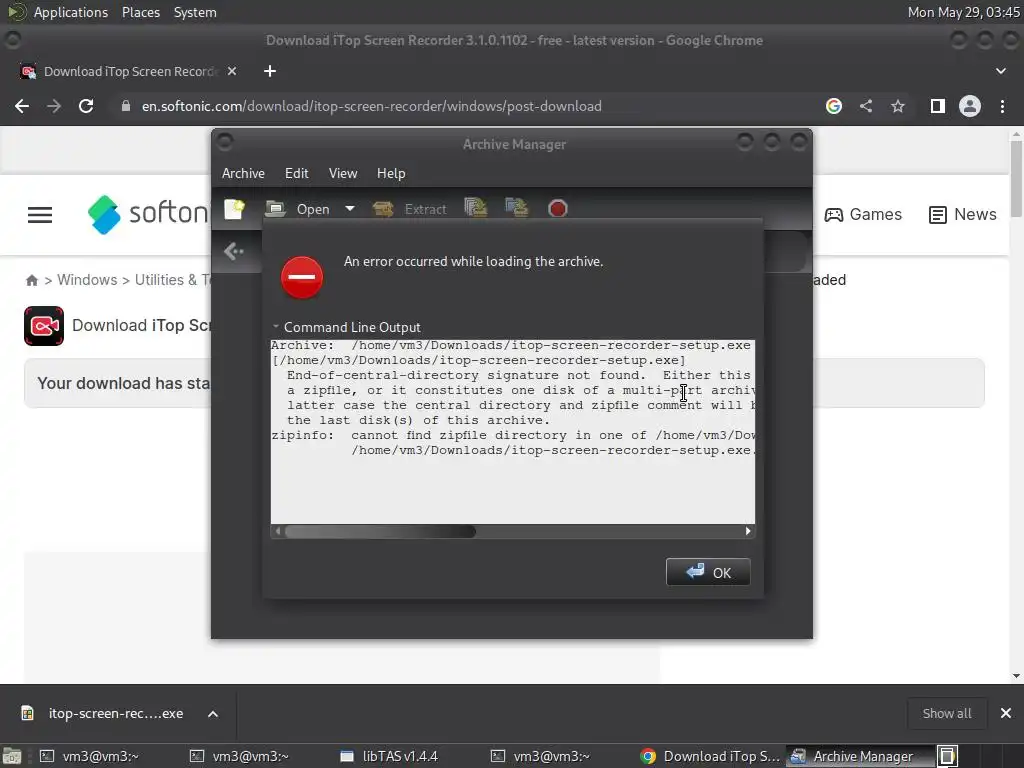
Task: Open Chrome three-dot menu
Action: (x=1002, y=106)
